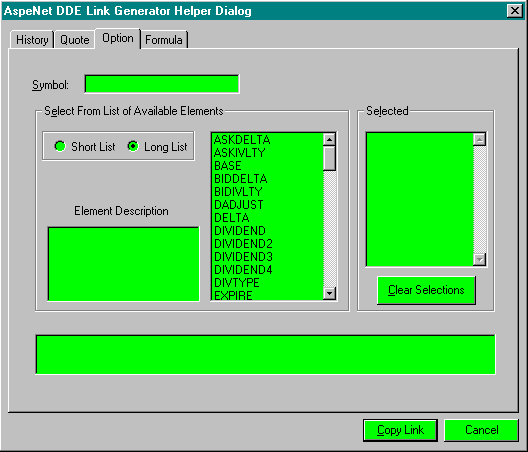Open the Quote tab
This screenshot has width=528, height=452.
point(74,40)
